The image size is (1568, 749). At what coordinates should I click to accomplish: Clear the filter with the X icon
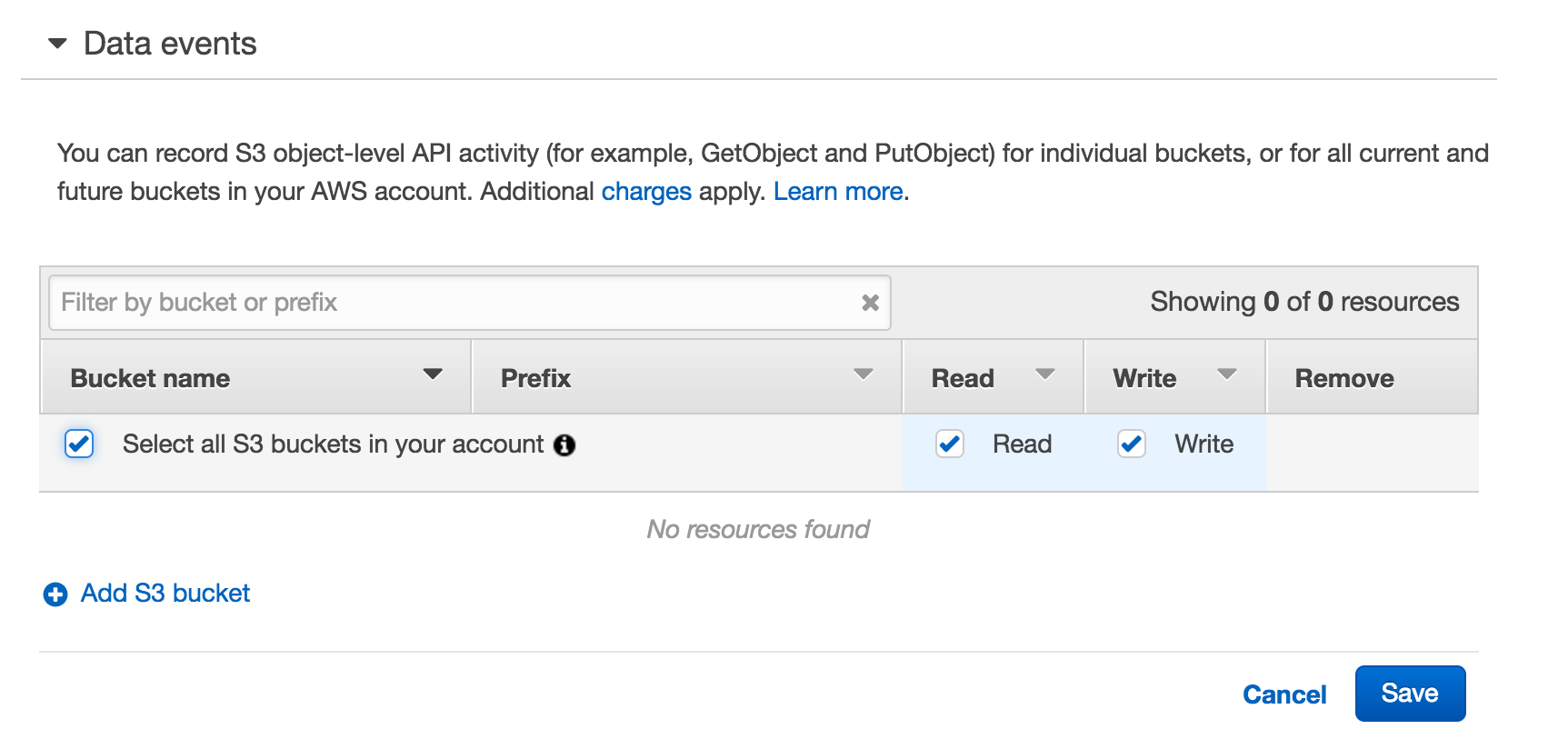click(870, 303)
